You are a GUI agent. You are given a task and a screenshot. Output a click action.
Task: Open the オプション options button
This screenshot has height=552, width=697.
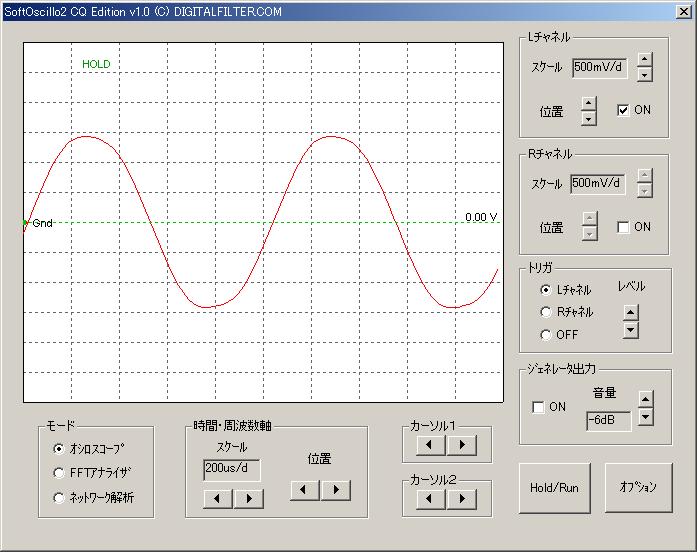638,488
